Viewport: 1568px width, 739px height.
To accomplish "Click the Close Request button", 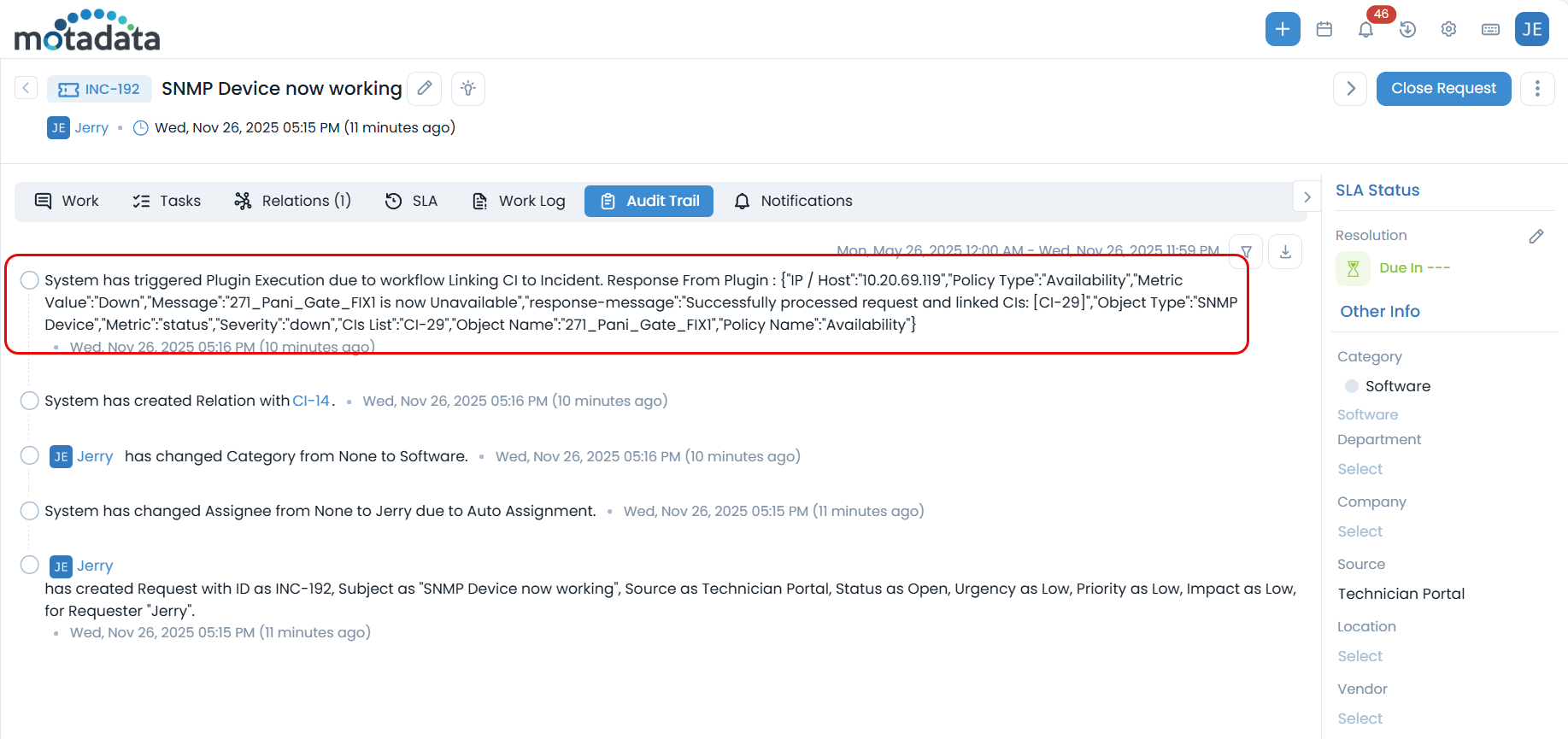I will [1442, 89].
